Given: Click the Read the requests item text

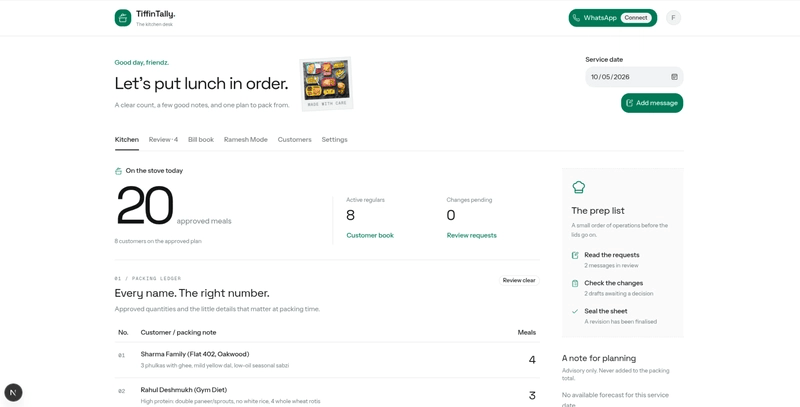Looking at the screenshot, I should 612,255.
